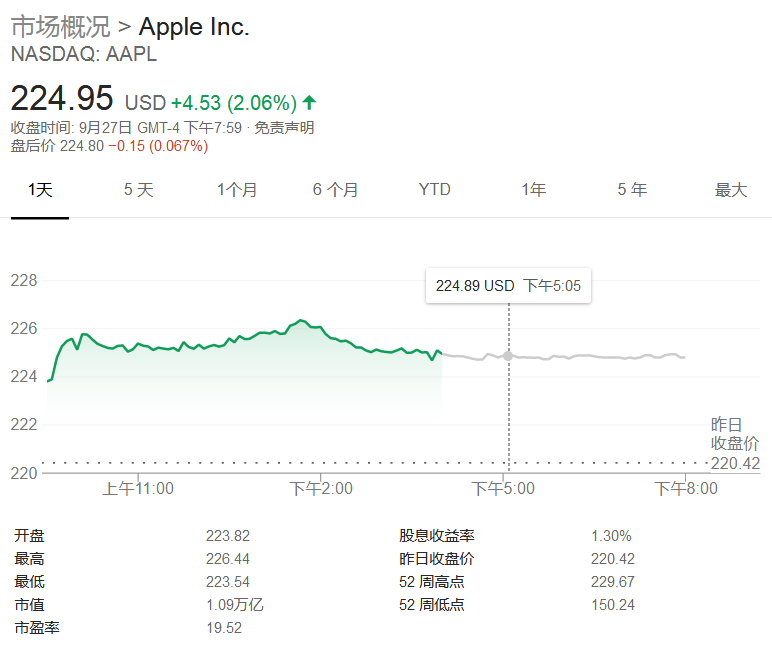Switch to the 1年 tab
Viewport: 772px width, 647px height.
[533, 190]
